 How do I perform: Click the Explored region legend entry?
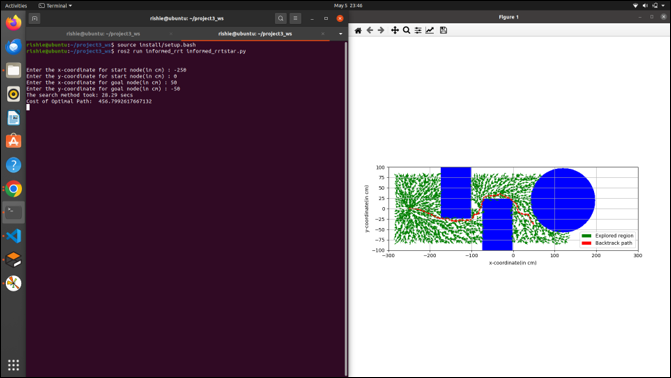tap(608, 236)
